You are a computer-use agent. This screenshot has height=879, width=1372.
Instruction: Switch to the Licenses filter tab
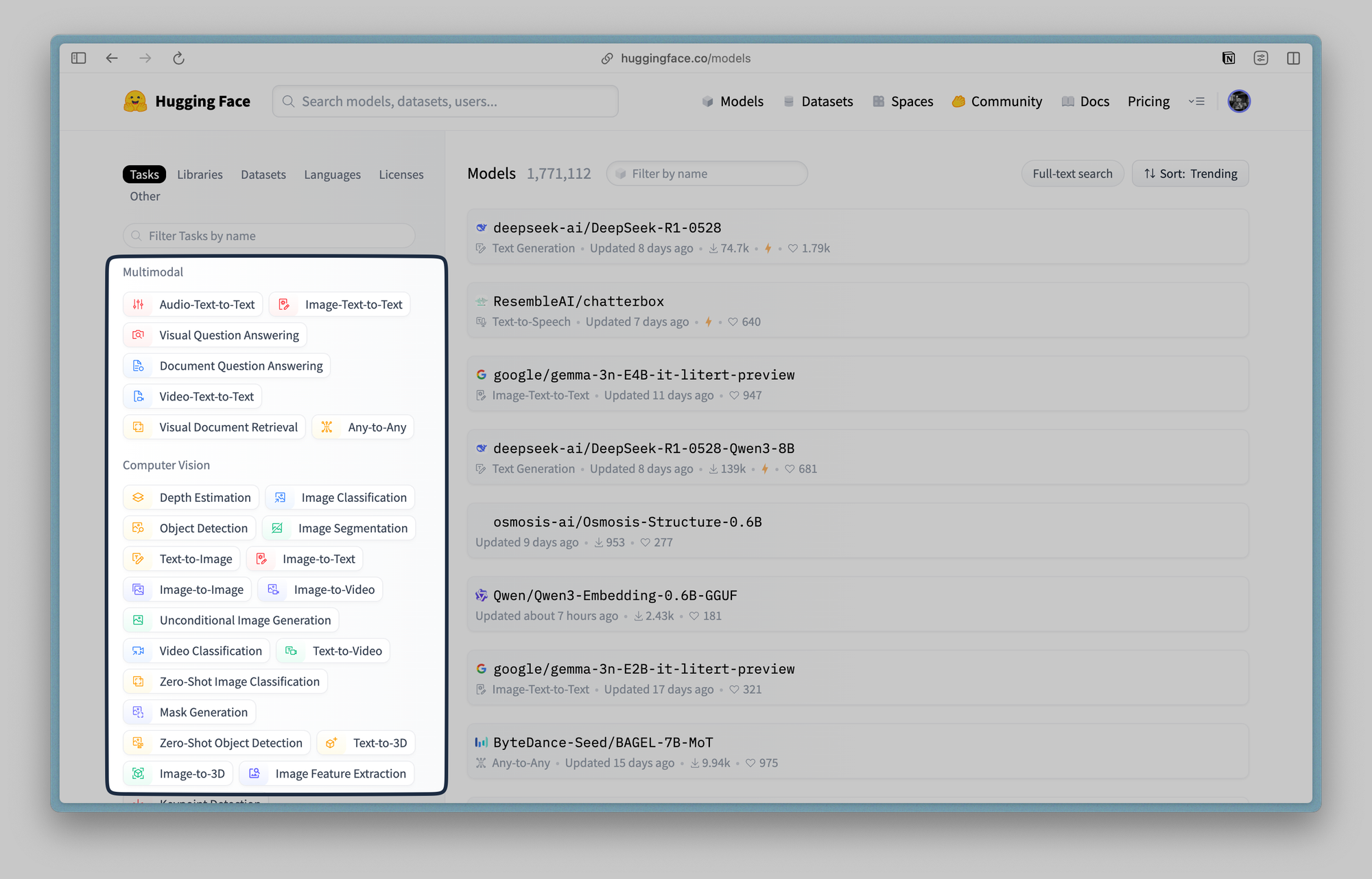401,174
